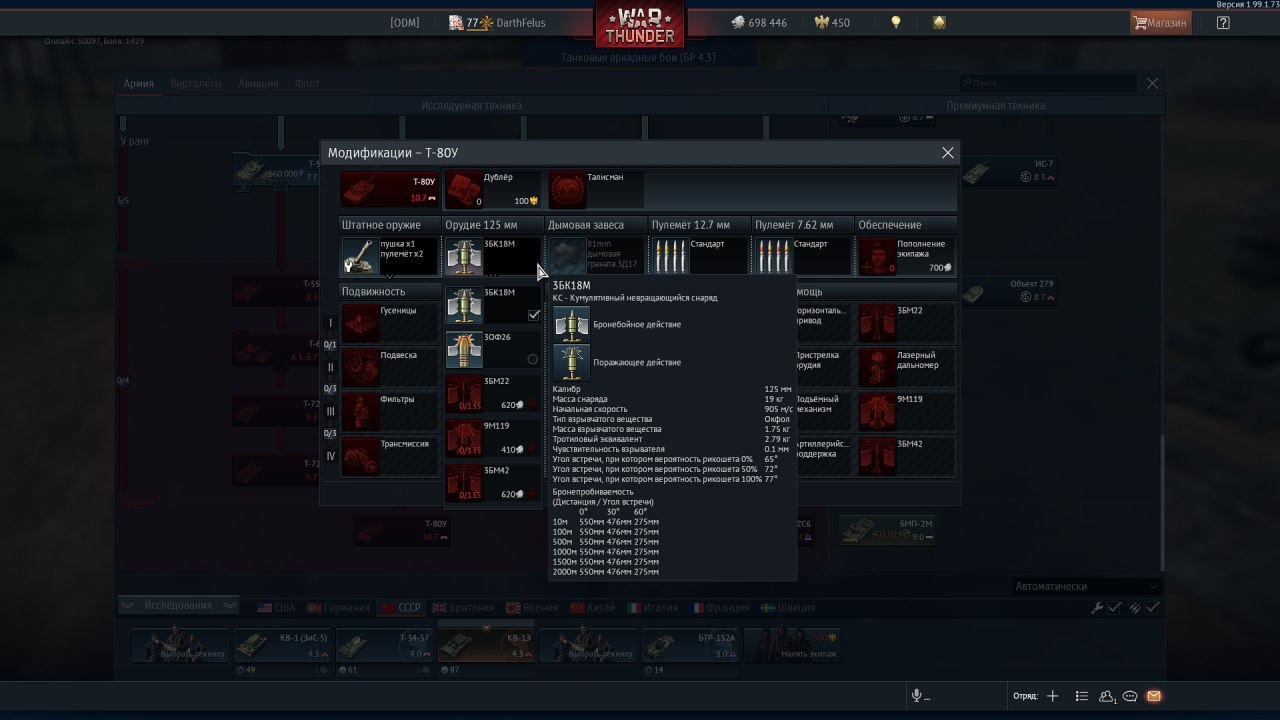Click the Подвеска suspension modification
This screenshot has width=1280, height=720.
tap(390, 367)
